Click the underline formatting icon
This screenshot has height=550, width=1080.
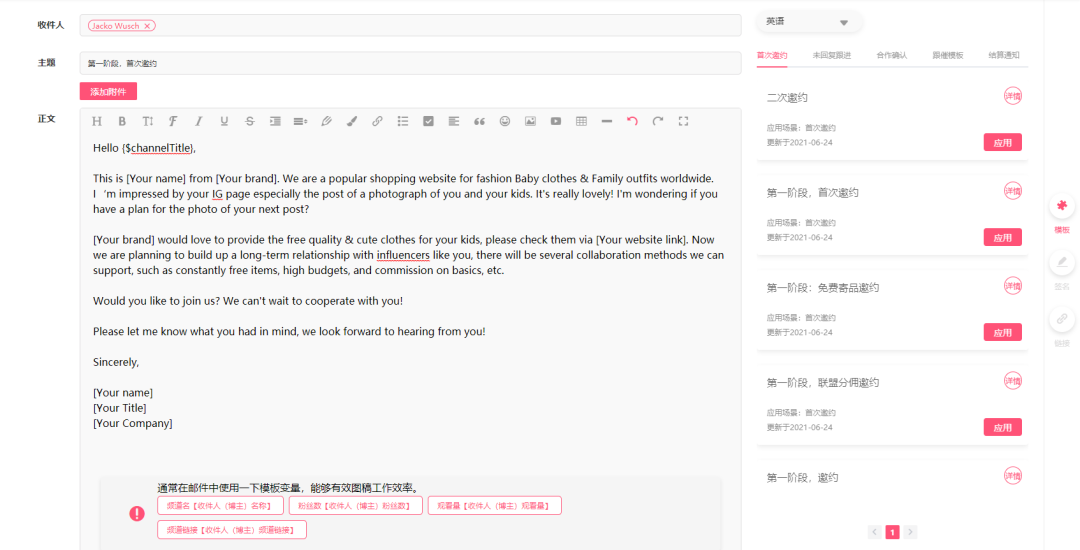tap(224, 121)
